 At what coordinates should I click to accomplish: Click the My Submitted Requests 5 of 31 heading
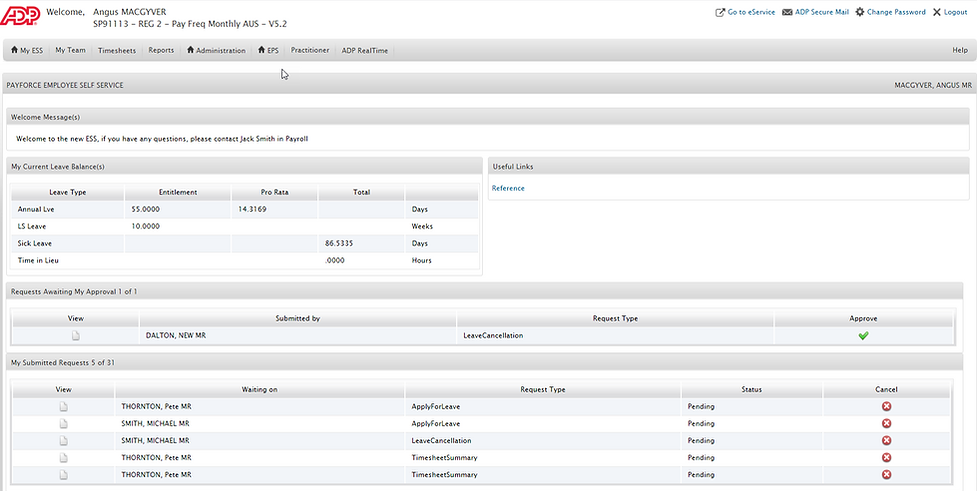pyautogui.click(x=63, y=363)
